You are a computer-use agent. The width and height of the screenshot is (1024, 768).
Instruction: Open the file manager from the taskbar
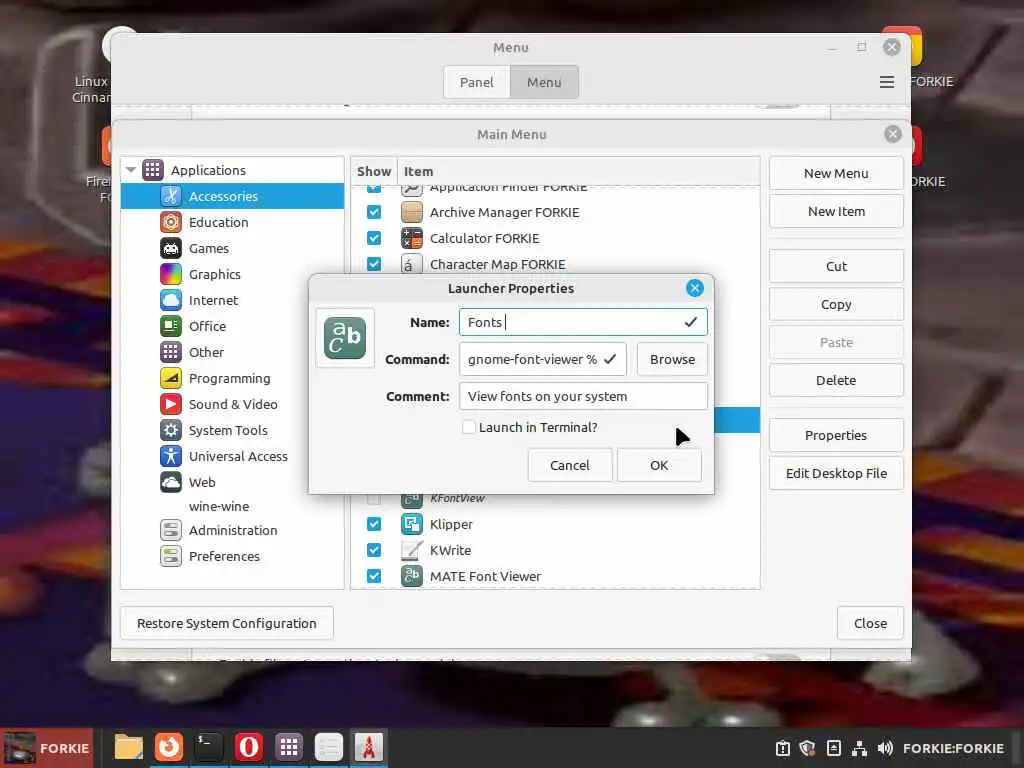tap(128, 747)
